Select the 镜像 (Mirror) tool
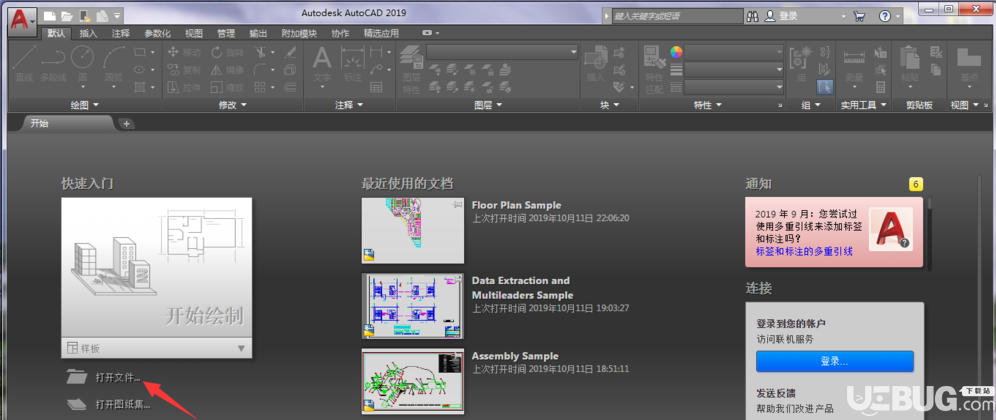Screen dimensions: 996x420 [x=225, y=70]
